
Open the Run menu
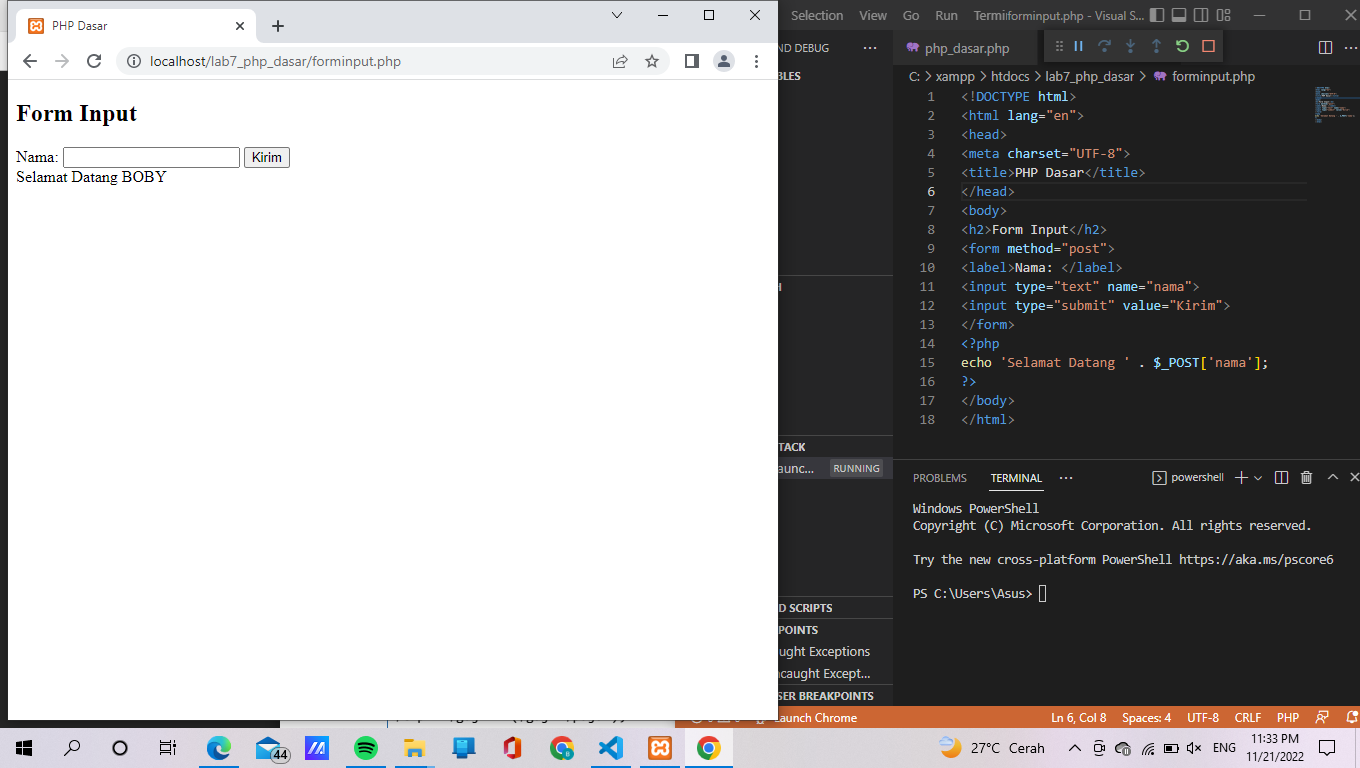coord(946,15)
